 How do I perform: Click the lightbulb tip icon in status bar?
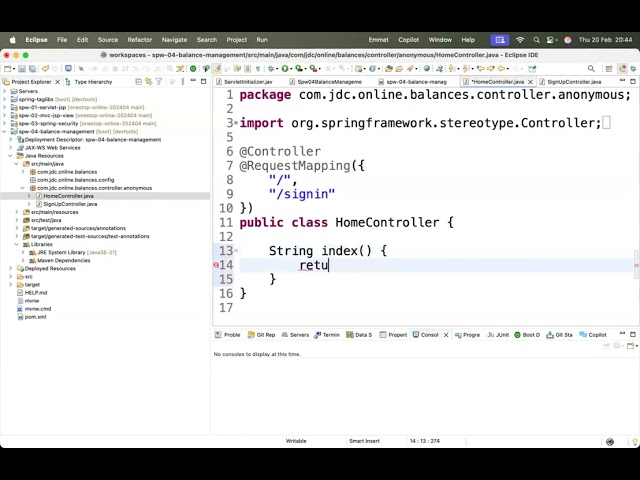click(635, 441)
